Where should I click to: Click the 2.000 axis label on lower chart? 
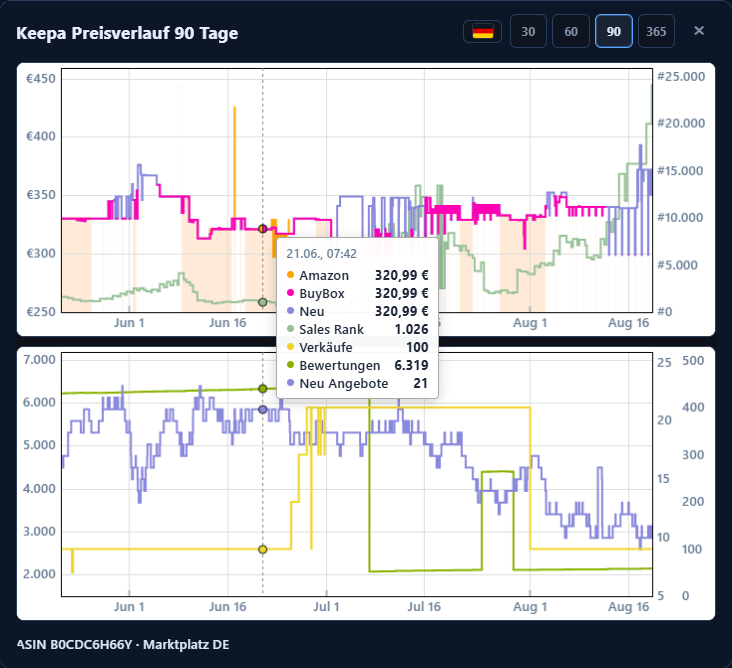click(39, 574)
